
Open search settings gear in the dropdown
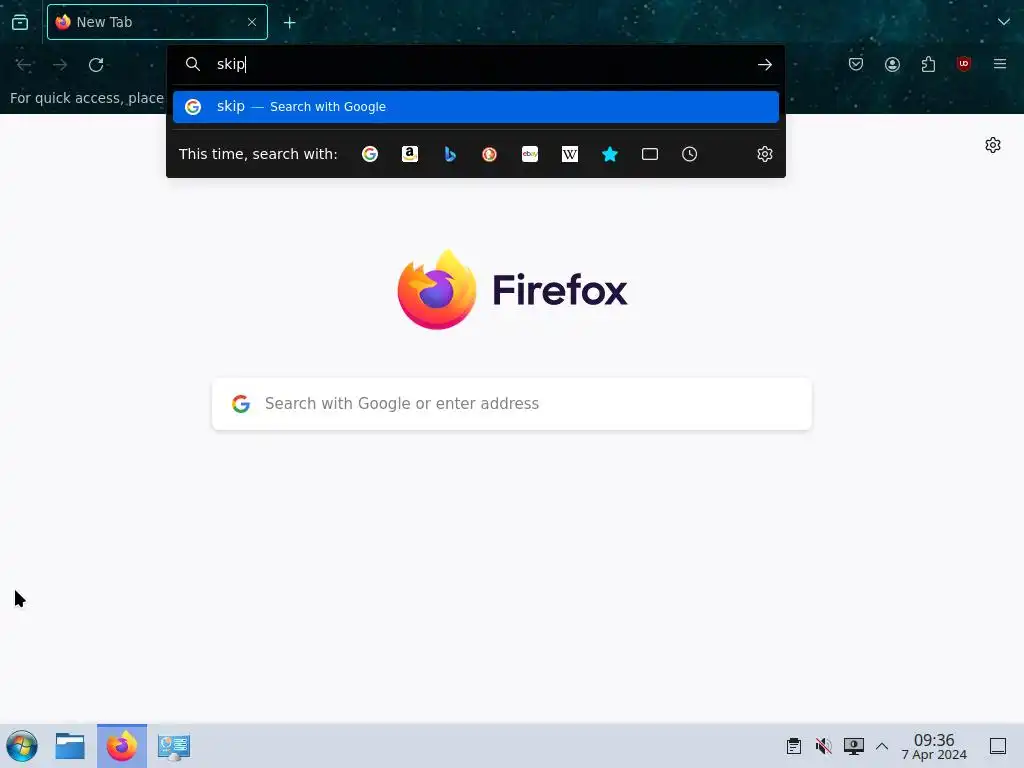click(765, 154)
